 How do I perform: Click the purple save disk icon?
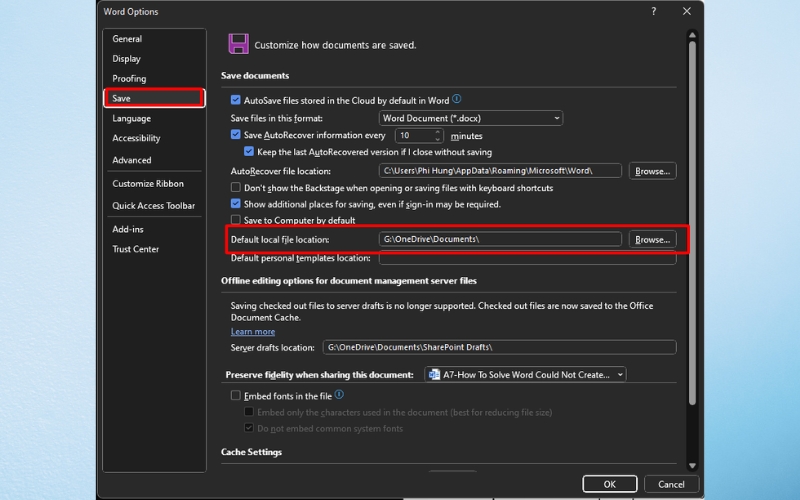(238, 43)
